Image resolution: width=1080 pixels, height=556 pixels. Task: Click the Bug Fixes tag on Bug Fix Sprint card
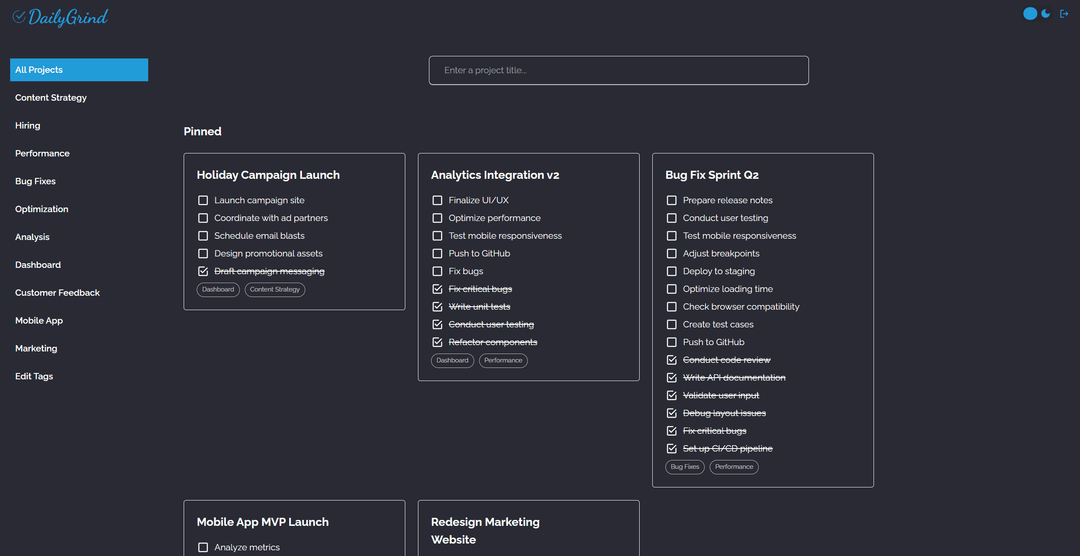tap(685, 467)
